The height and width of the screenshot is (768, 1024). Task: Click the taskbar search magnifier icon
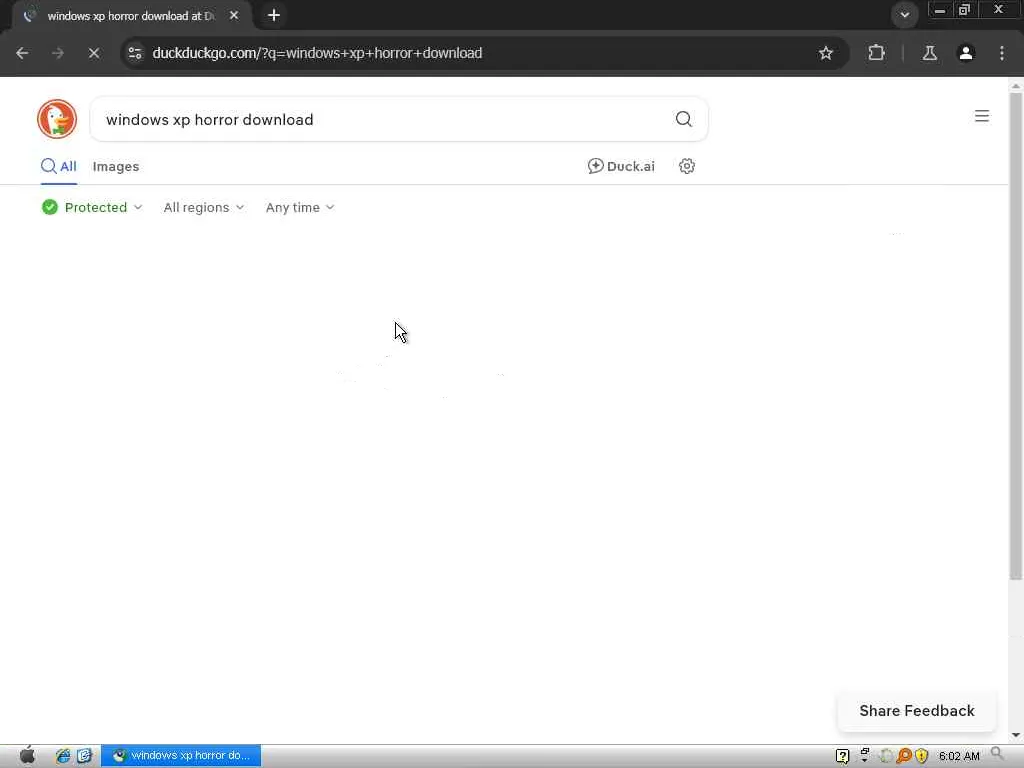pyautogui.click(x=997, y=754)
